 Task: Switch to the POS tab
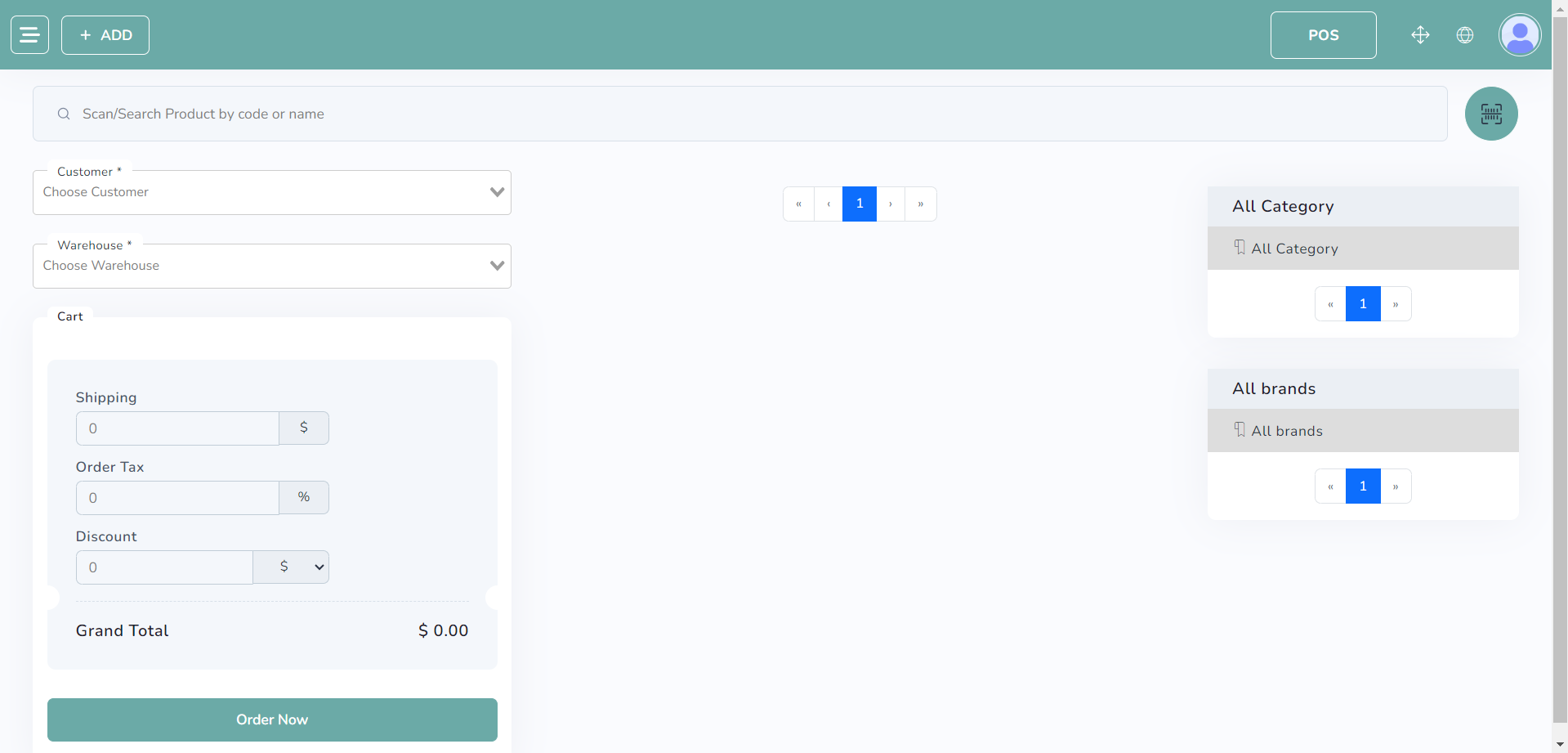pyautogui.click(x=1322, y=35)
